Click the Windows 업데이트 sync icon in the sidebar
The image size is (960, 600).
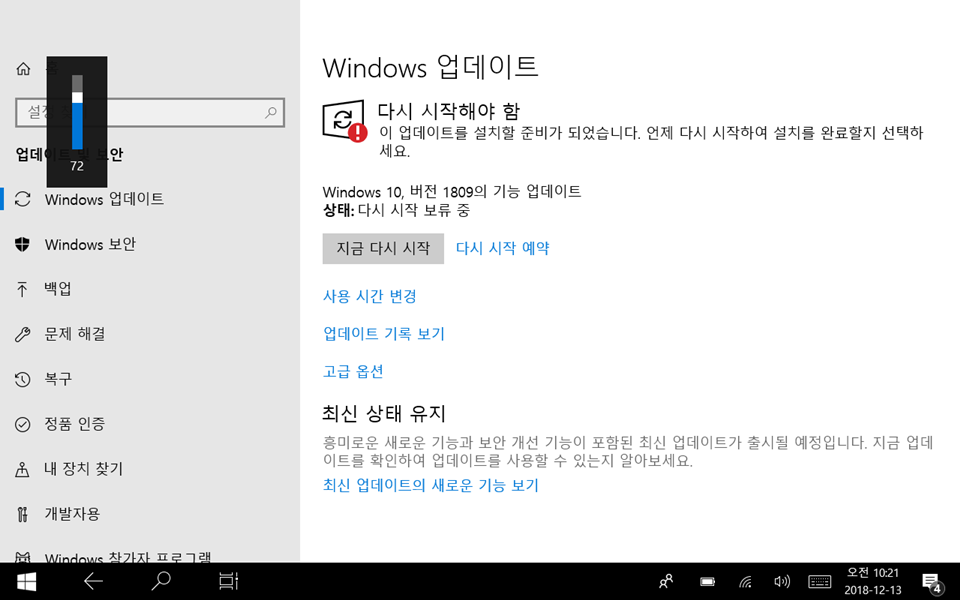point(23,199)
